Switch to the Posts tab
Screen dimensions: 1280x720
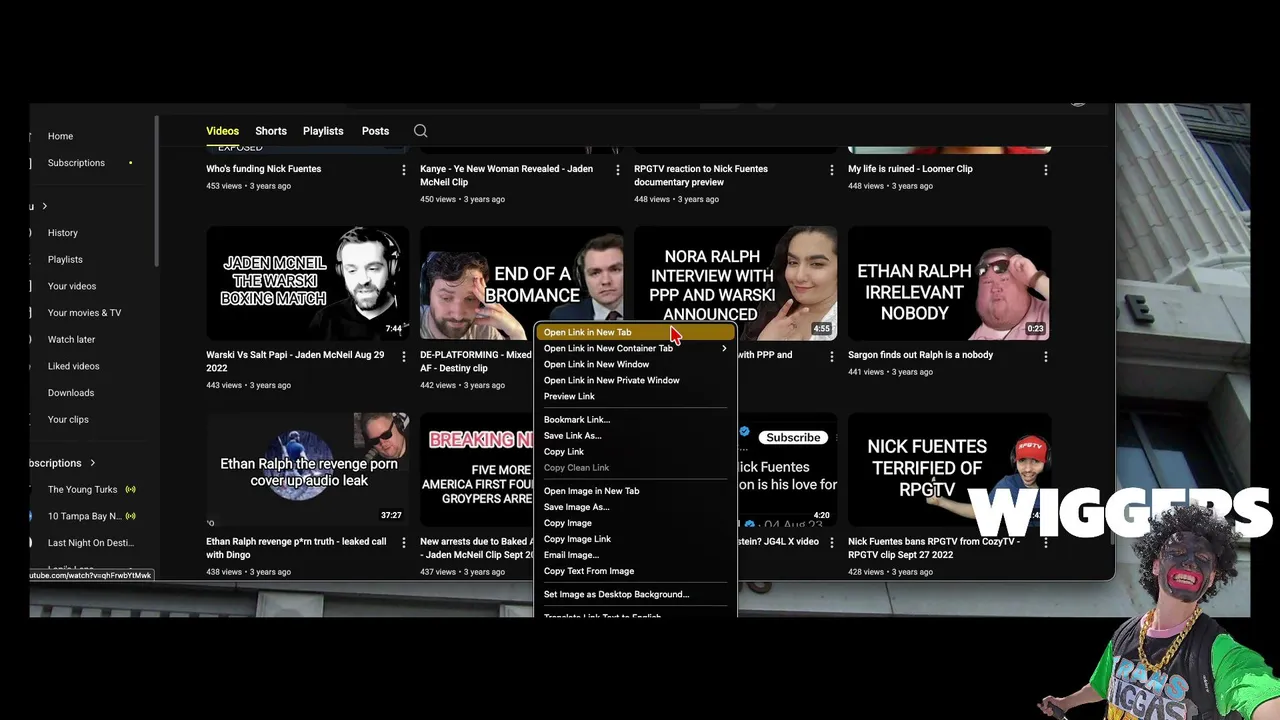tap(375, 131)
